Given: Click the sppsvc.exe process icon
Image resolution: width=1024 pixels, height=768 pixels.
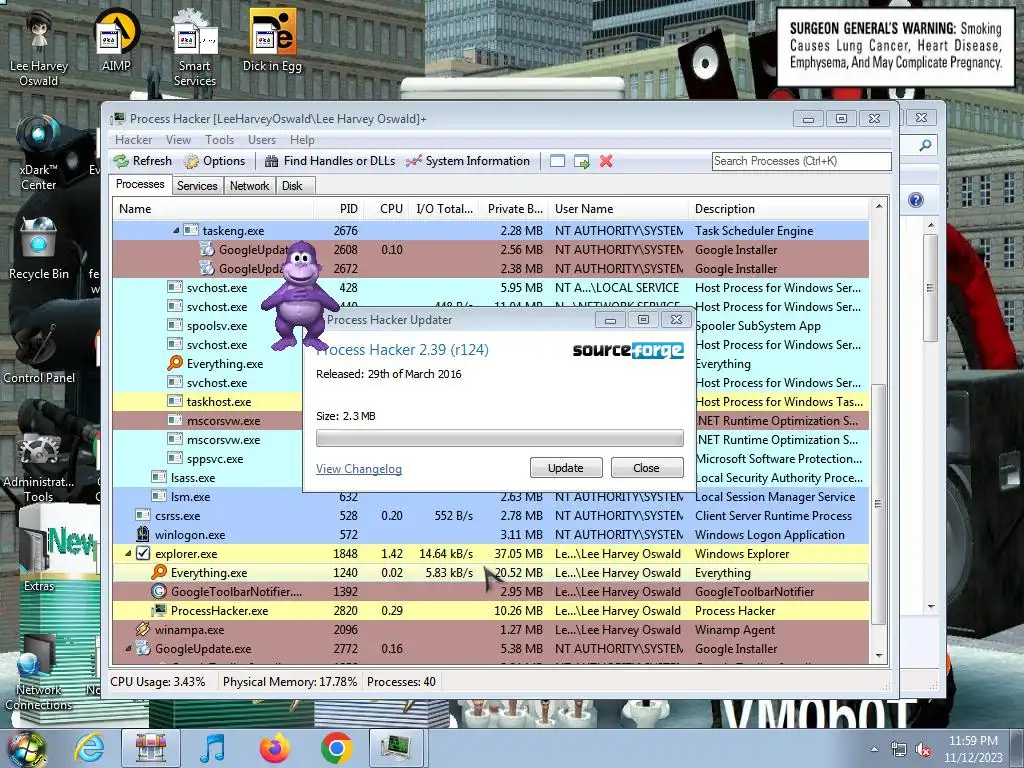Looking at the screenshot, I should coord(174,458).
